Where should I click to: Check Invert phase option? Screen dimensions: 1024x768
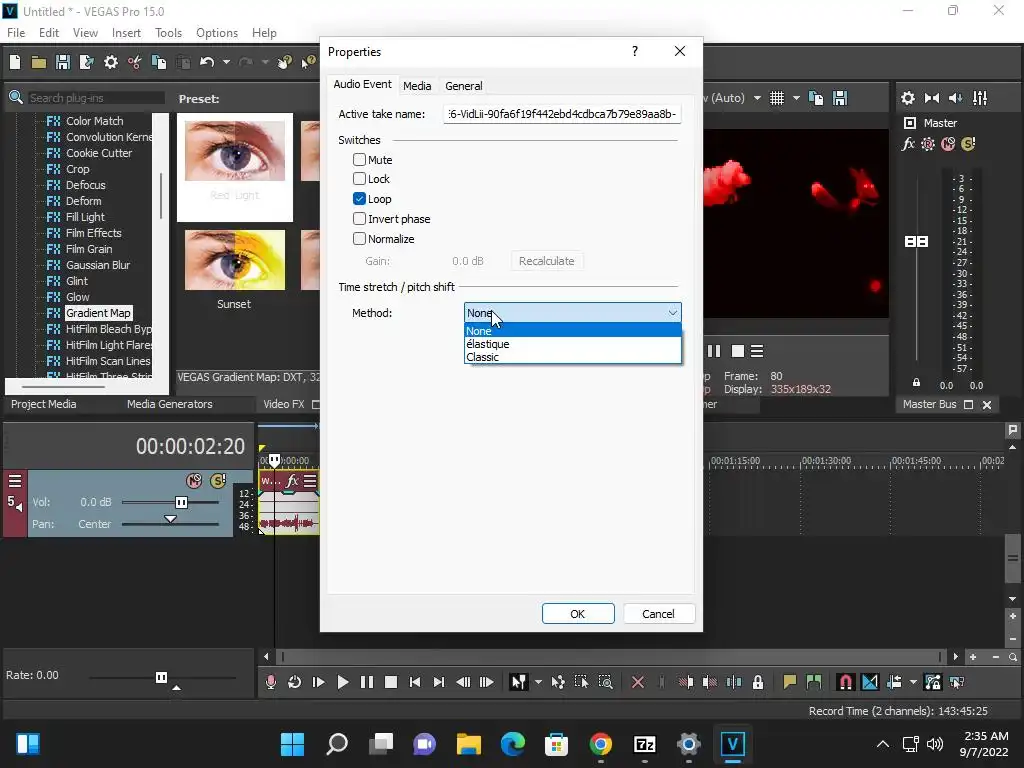click(x=359, y=219)
